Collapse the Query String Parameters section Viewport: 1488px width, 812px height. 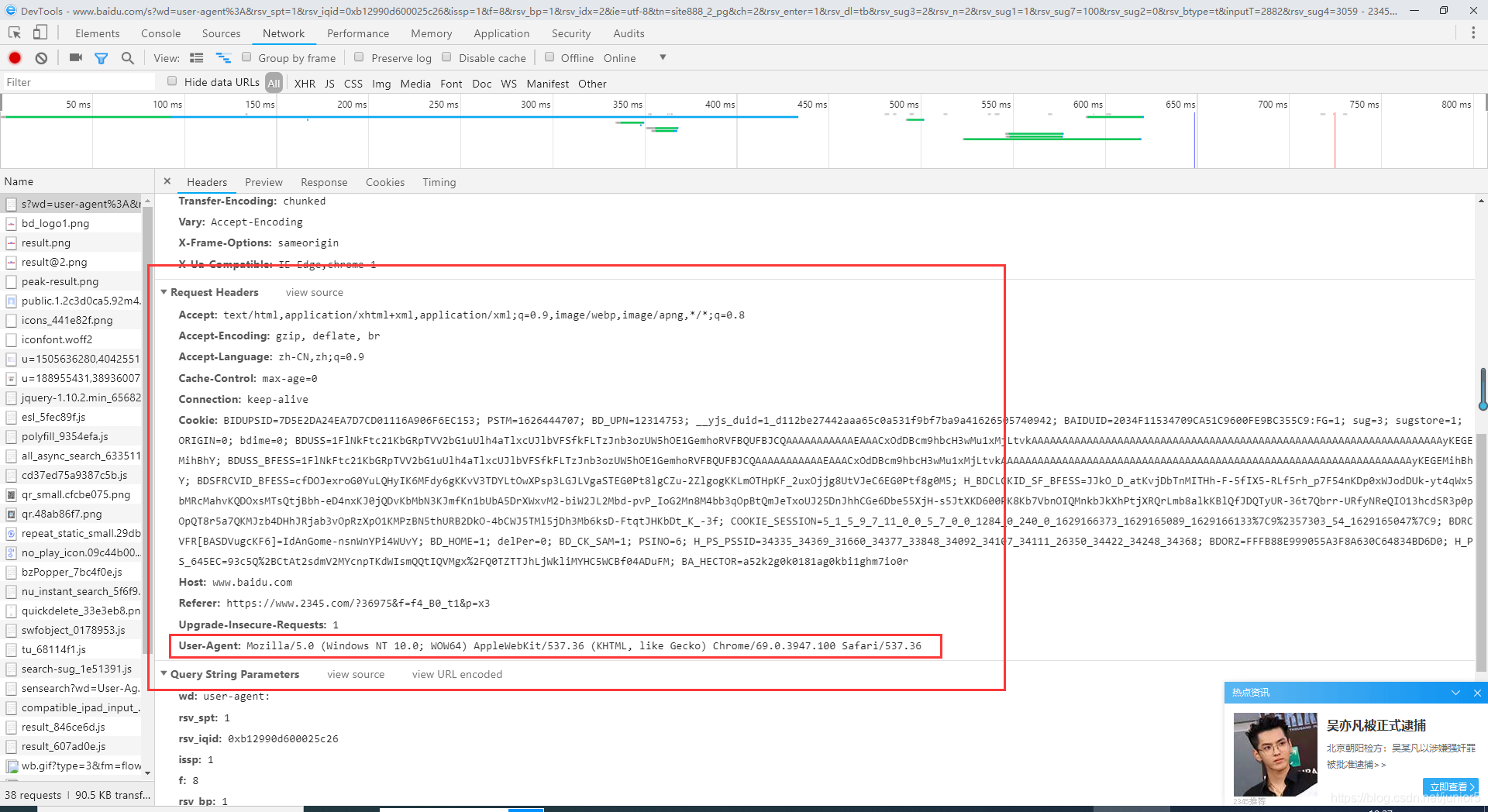coord(164,674)
